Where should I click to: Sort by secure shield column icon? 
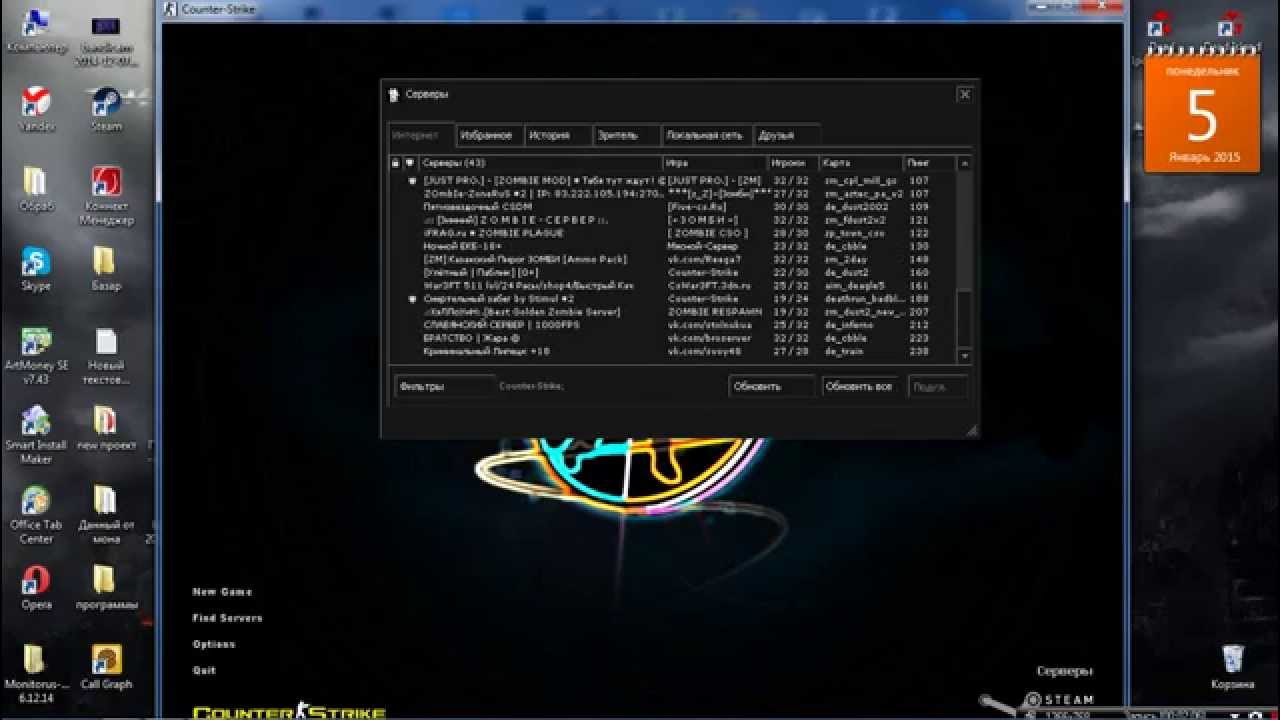coord(409,162)
